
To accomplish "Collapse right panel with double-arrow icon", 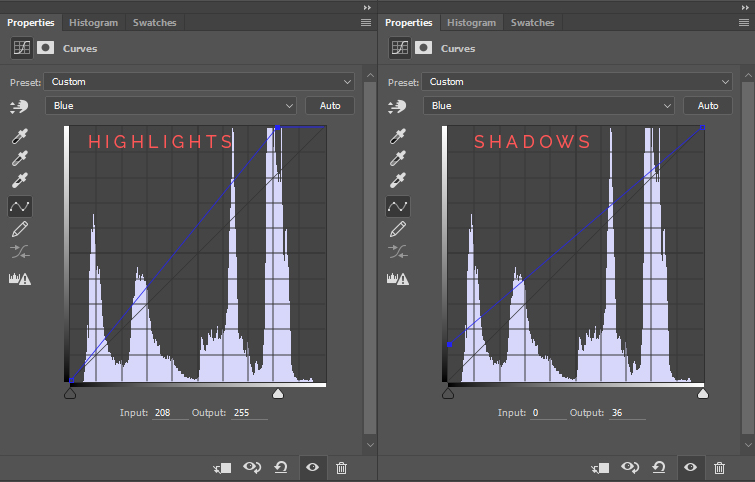I will click(x=745, y=7).
